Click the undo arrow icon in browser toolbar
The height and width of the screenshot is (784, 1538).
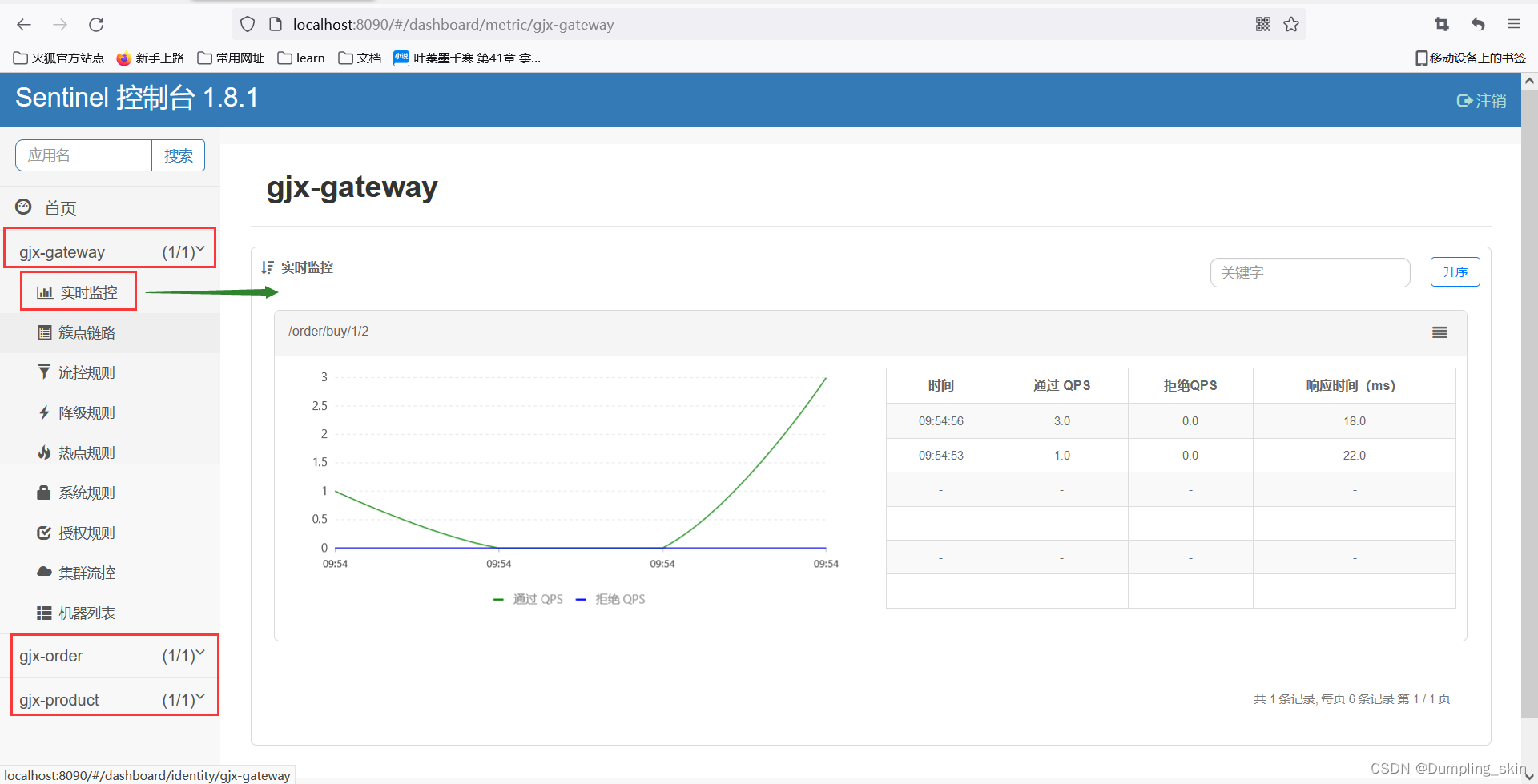[x=1478, y=24]
